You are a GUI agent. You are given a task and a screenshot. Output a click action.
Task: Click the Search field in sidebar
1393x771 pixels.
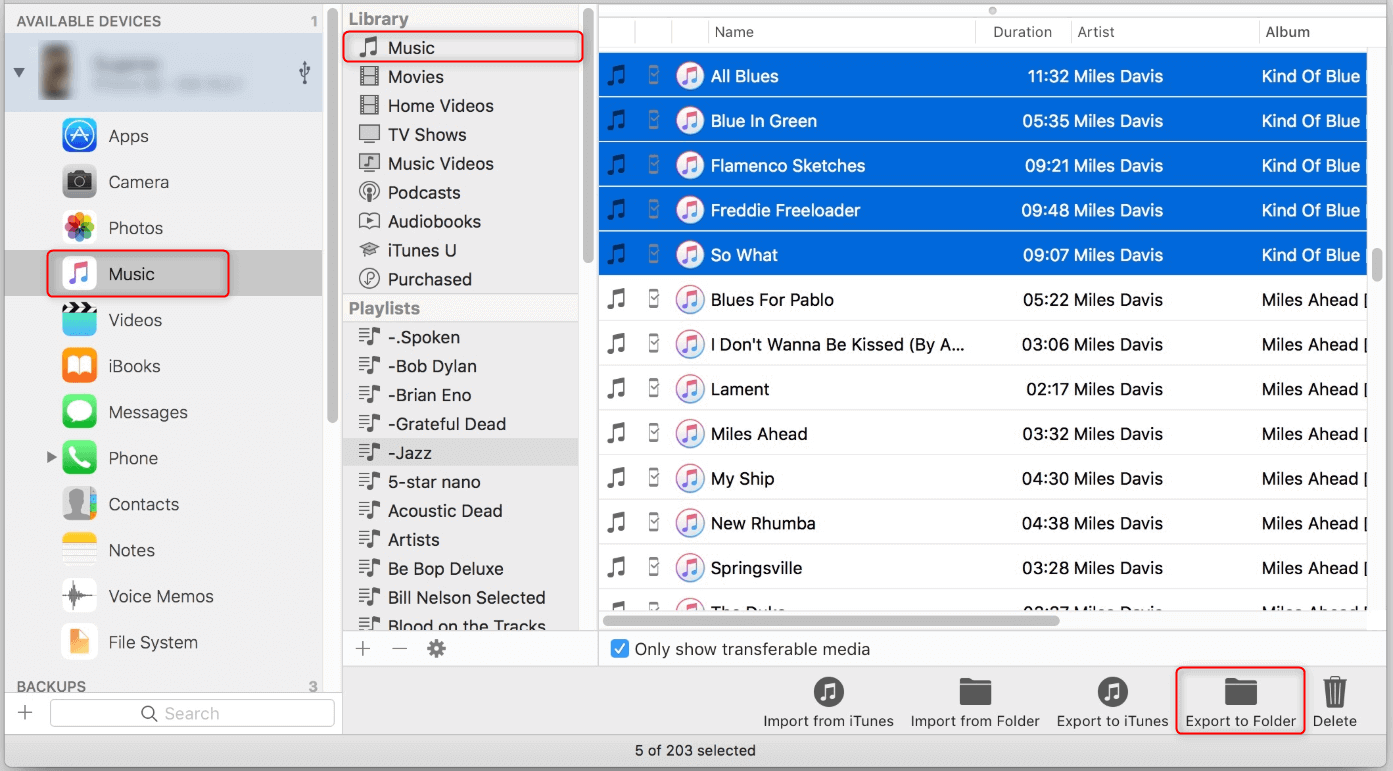192,713
